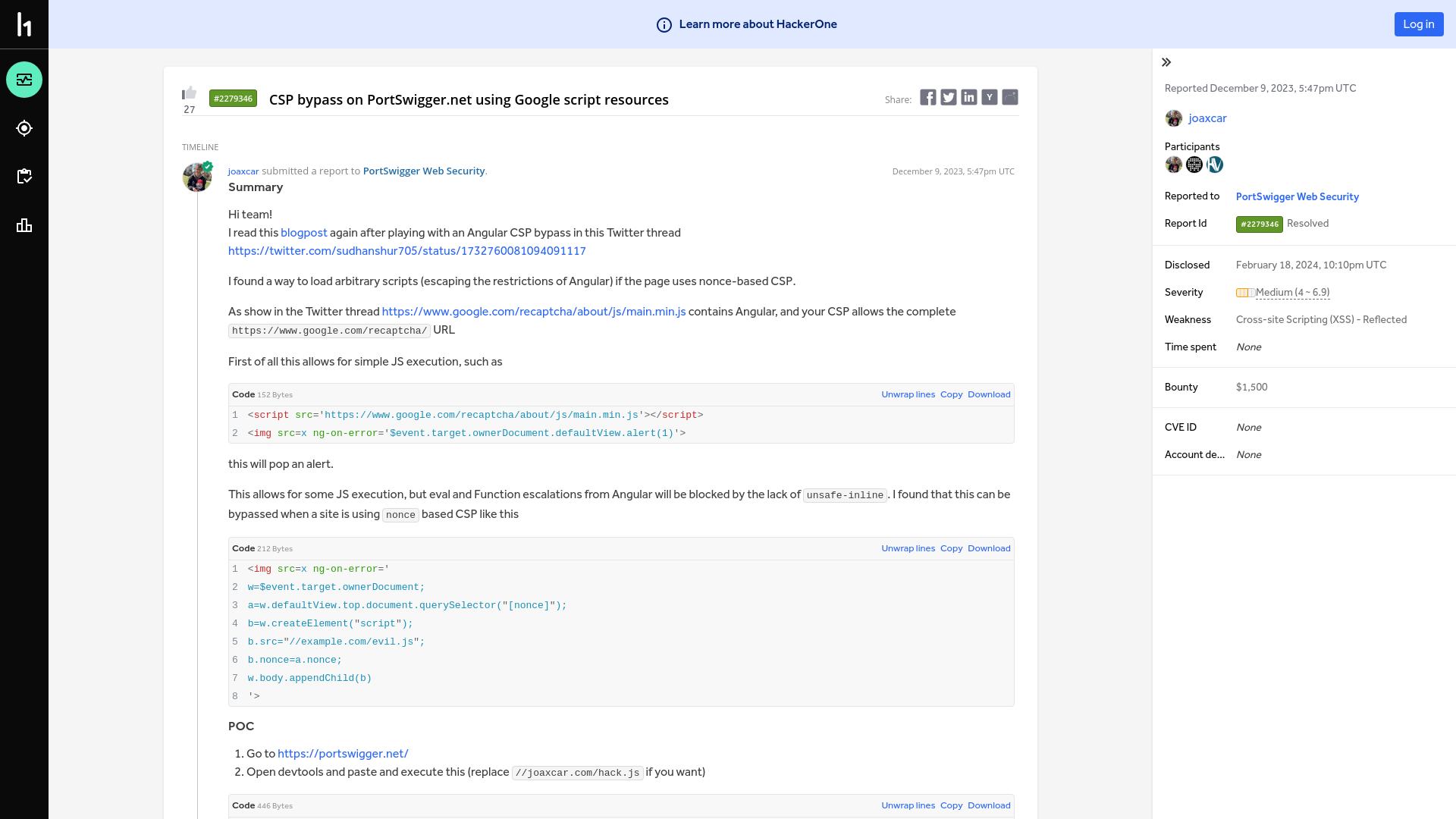Image resolution: width=1456 pixels, height=819 pixels.
Task: Click the HackerOne logo
Action: [24, 24]
